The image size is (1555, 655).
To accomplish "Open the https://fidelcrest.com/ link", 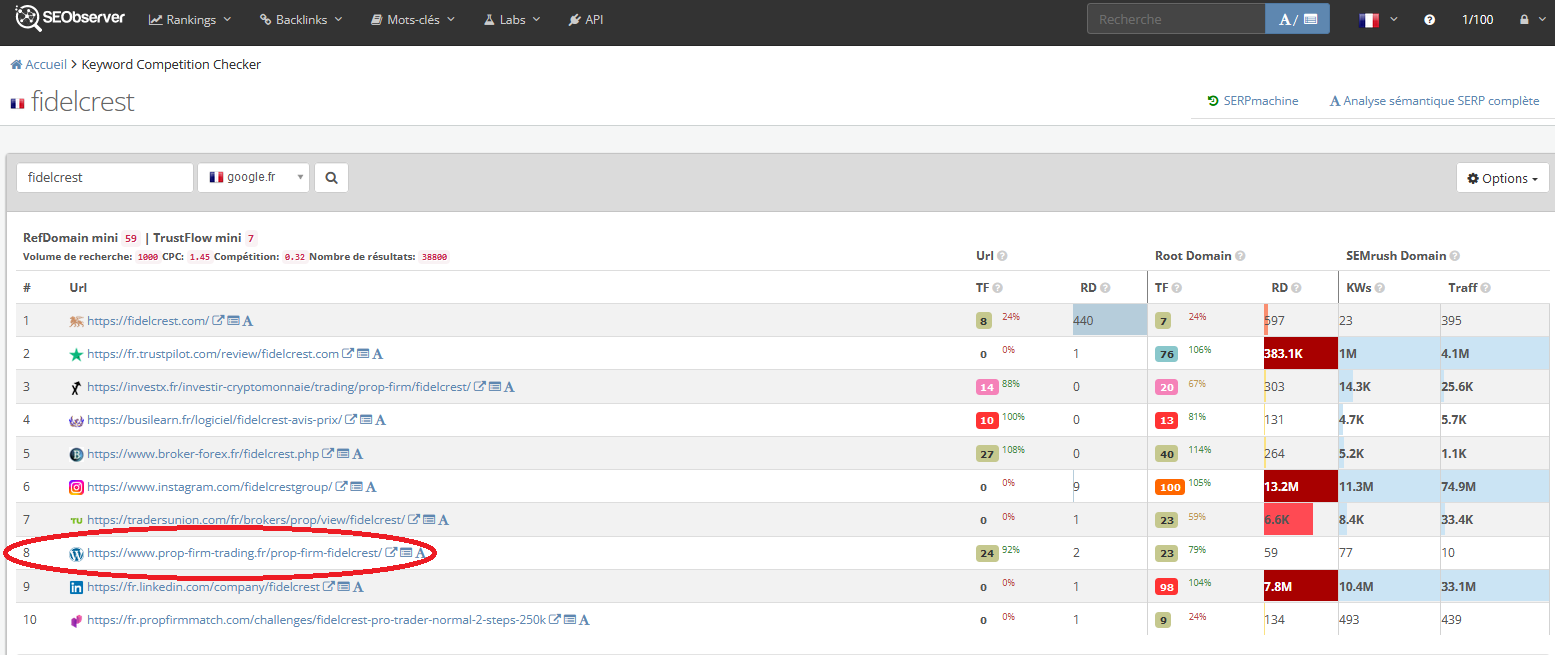I will tap(148, 321).
